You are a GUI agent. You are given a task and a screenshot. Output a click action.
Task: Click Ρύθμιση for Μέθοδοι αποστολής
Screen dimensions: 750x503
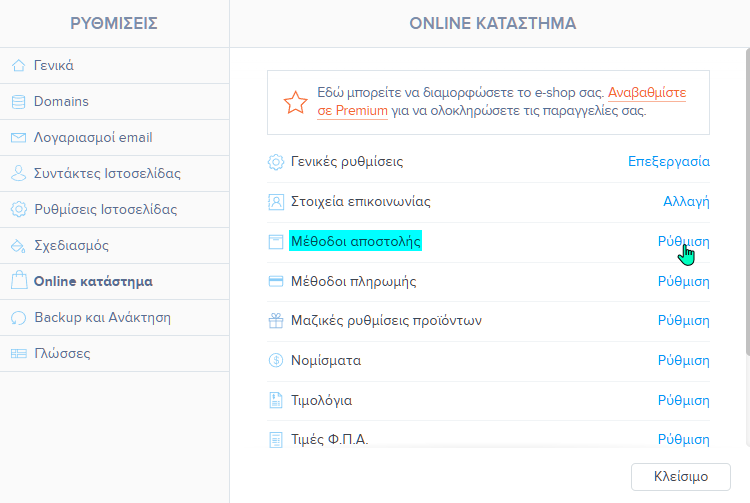point(684,241)
